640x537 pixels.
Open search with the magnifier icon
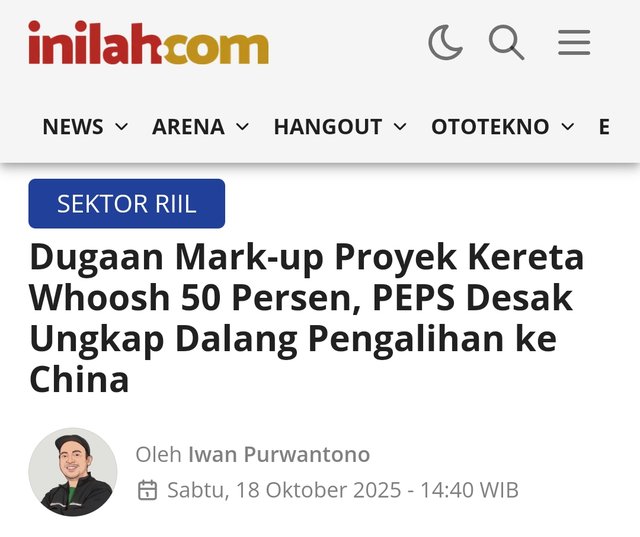coord(507,42)
